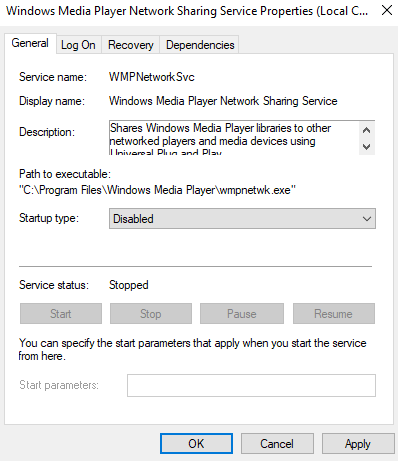Click the Startup type label

point(49,218)
